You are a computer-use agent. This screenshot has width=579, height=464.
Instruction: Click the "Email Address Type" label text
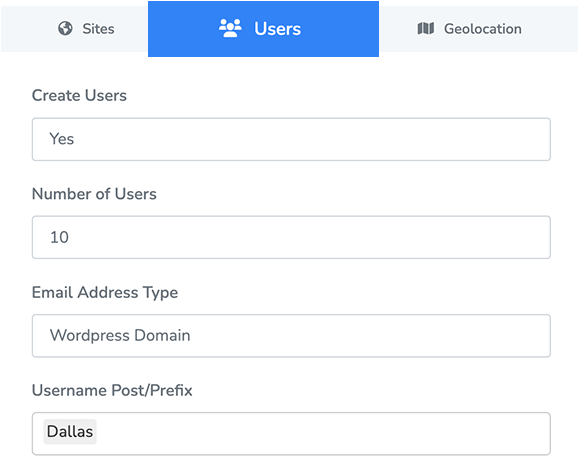point(105,292)
